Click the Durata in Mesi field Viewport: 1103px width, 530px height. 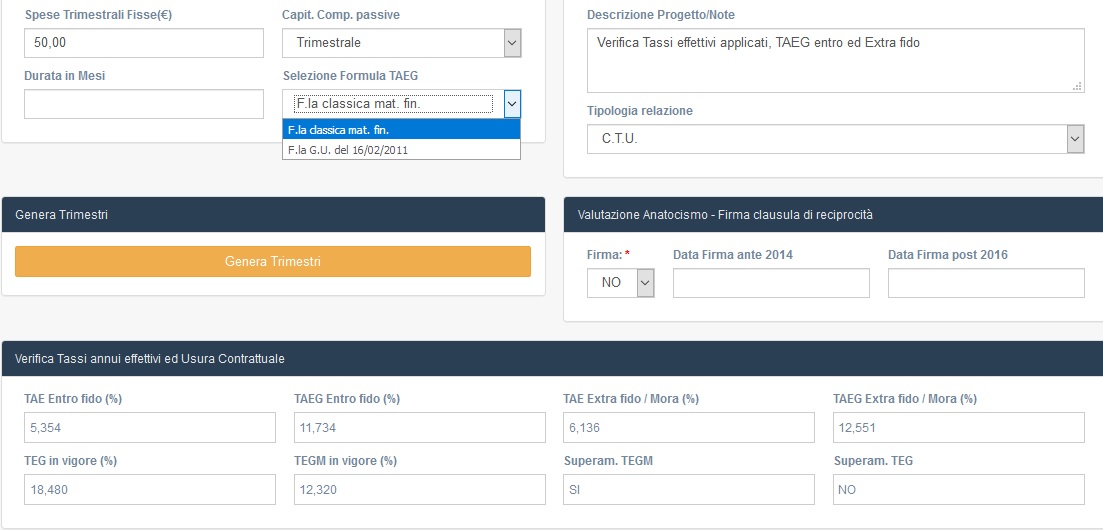[x=144, y=104]
